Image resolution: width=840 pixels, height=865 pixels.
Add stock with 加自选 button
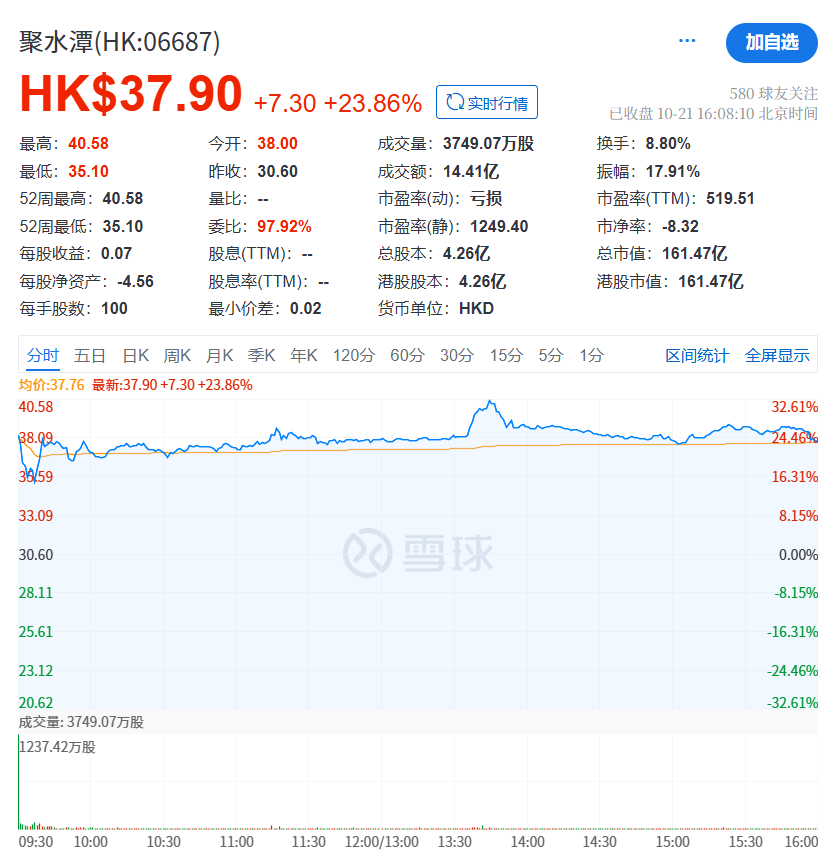click(771, 42)
